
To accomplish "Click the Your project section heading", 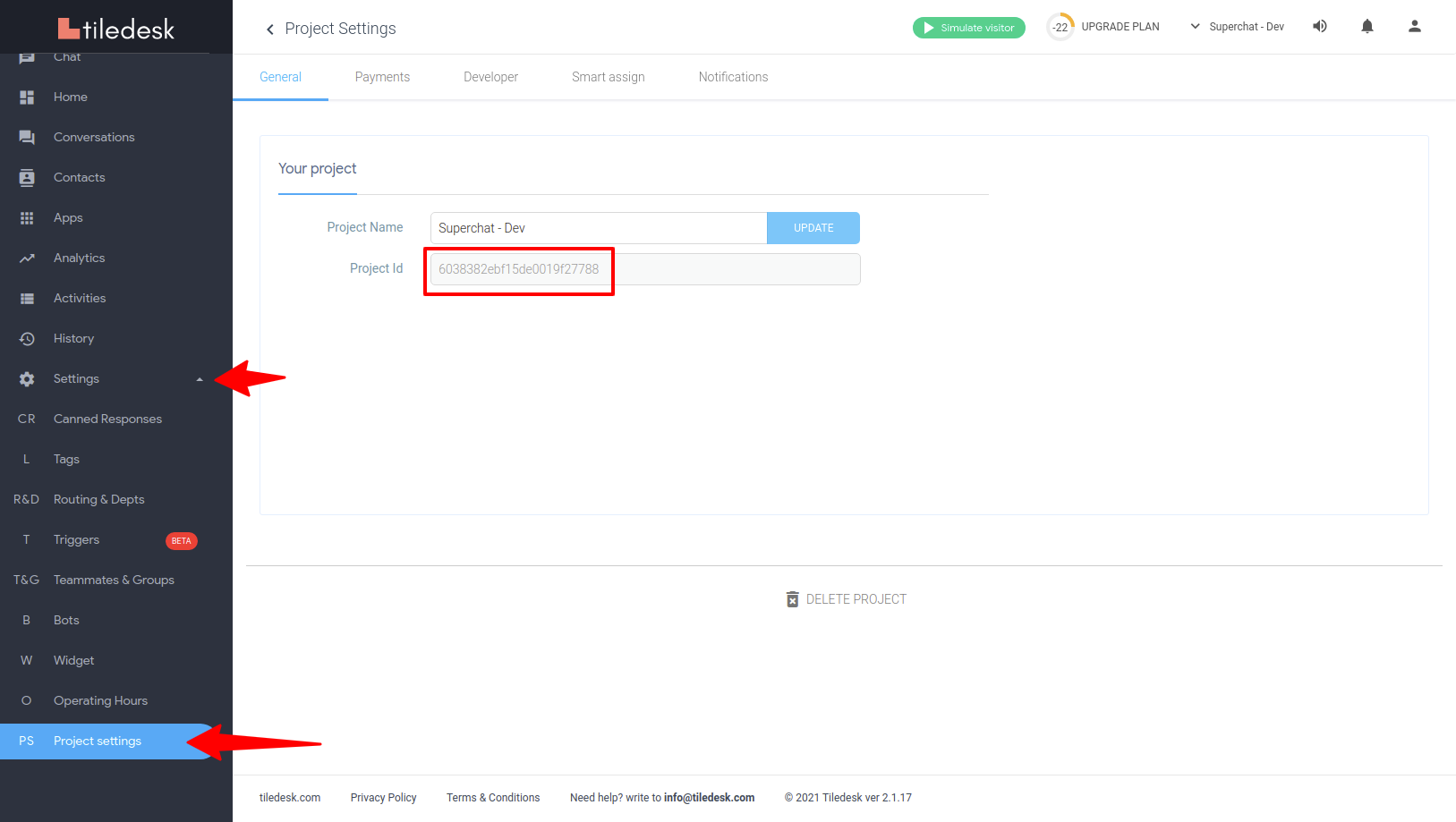I will [x=317, y=168].
